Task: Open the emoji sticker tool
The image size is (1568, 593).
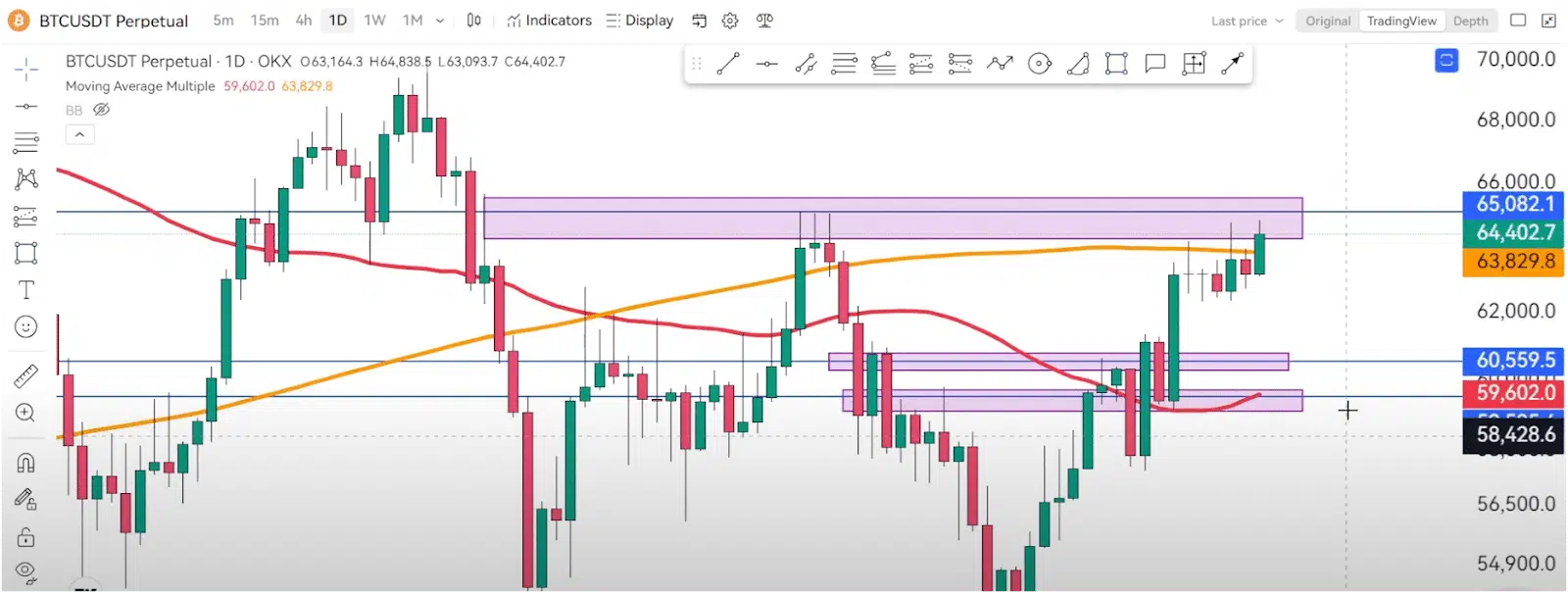Action: point(26,326)
